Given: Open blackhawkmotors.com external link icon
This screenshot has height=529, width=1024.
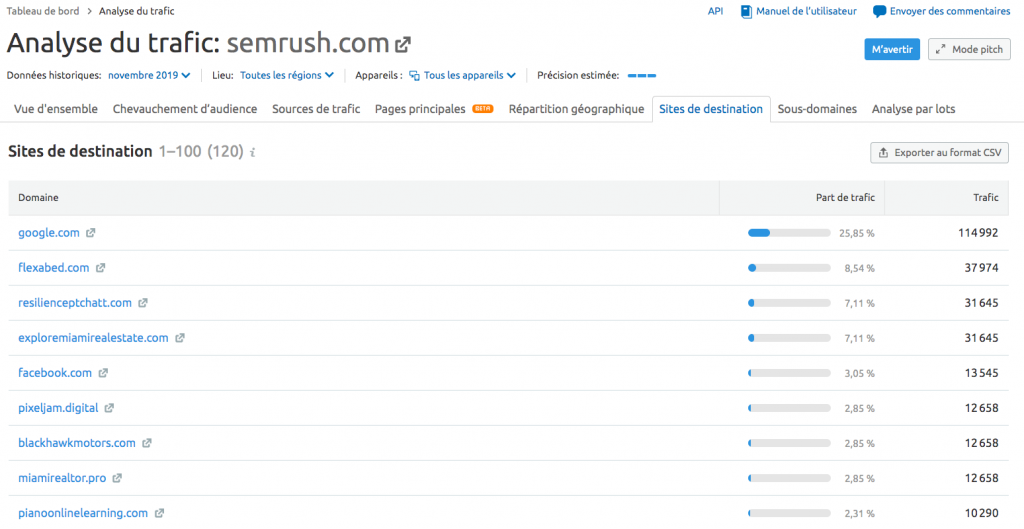Looking at the screenshot, I should [147, 443].
